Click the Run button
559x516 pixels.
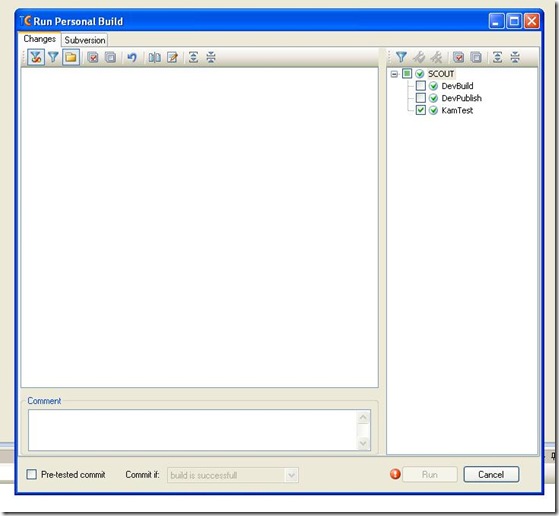[430, 475]
